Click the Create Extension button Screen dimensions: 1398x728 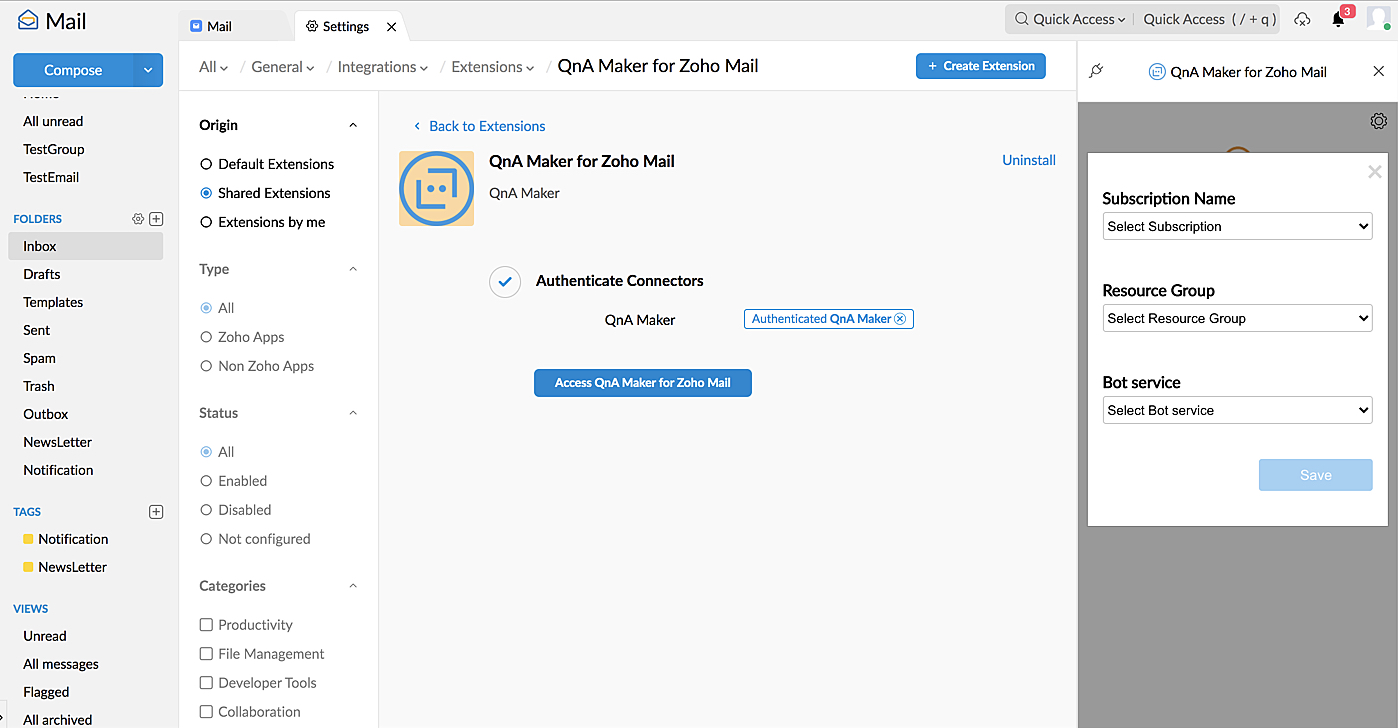[x=981, y=66]
